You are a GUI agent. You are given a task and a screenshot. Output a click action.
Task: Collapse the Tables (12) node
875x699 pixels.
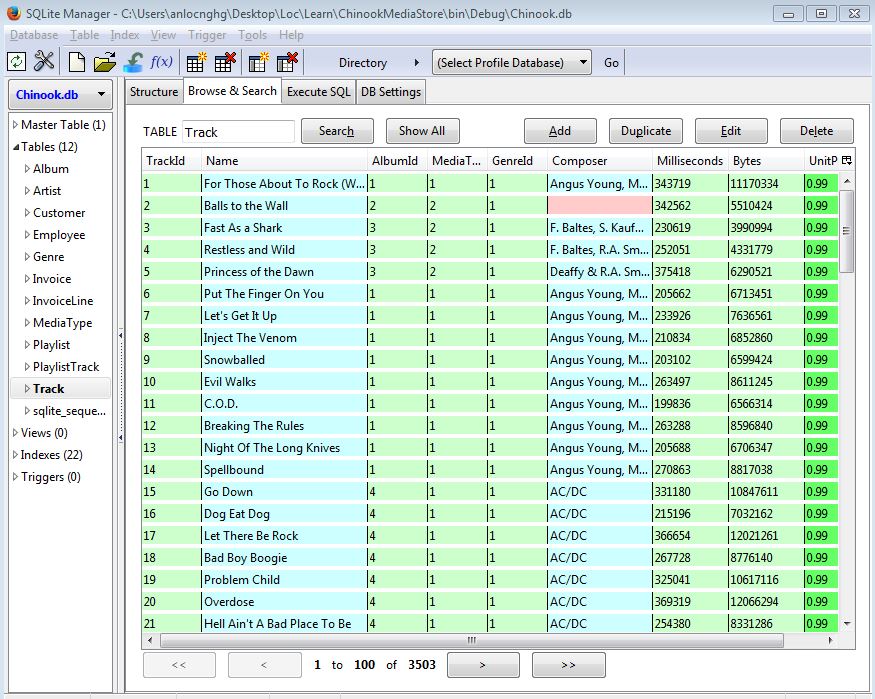click(16, 147)
